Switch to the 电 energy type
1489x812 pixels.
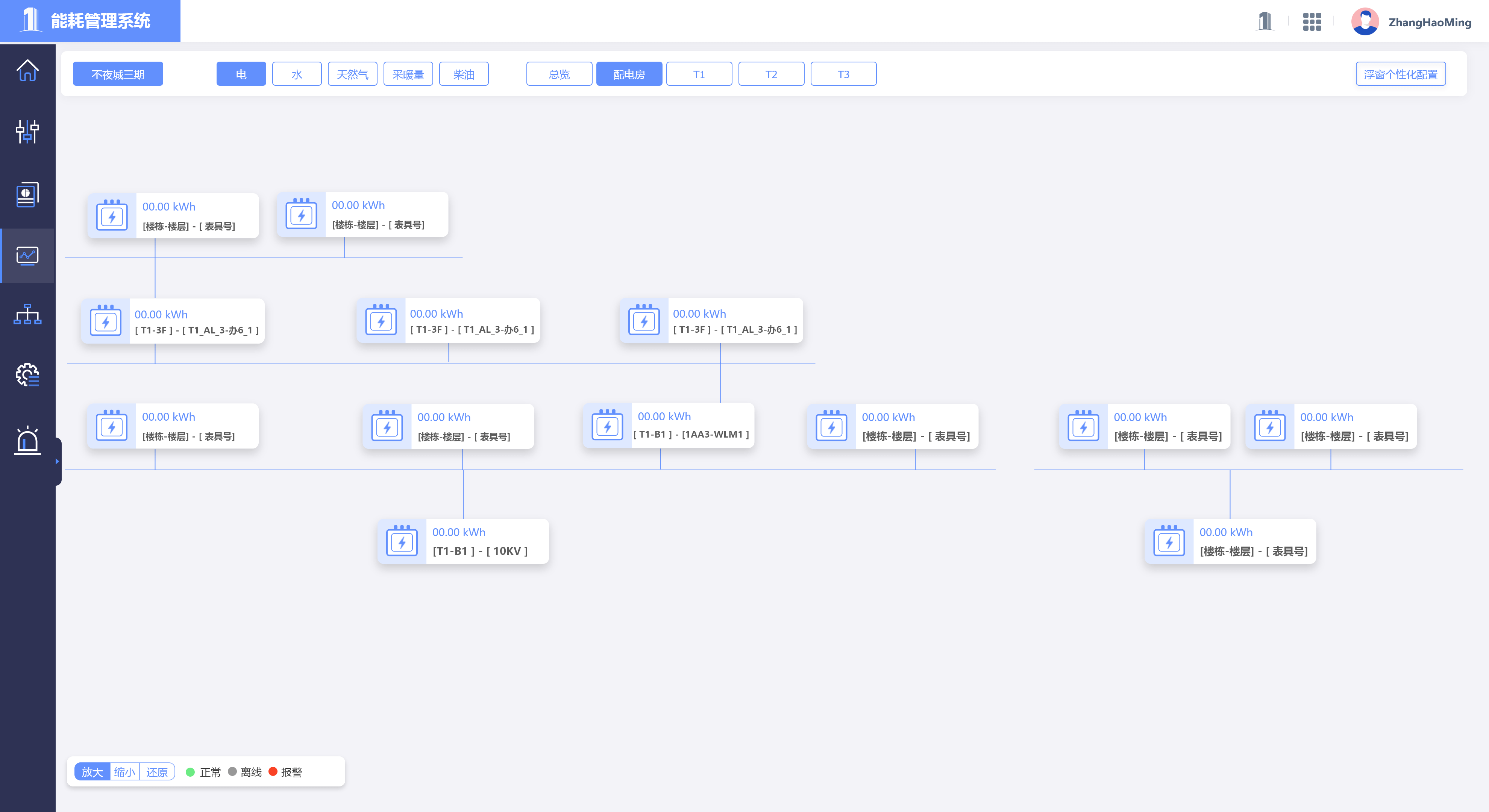point(241,74)
